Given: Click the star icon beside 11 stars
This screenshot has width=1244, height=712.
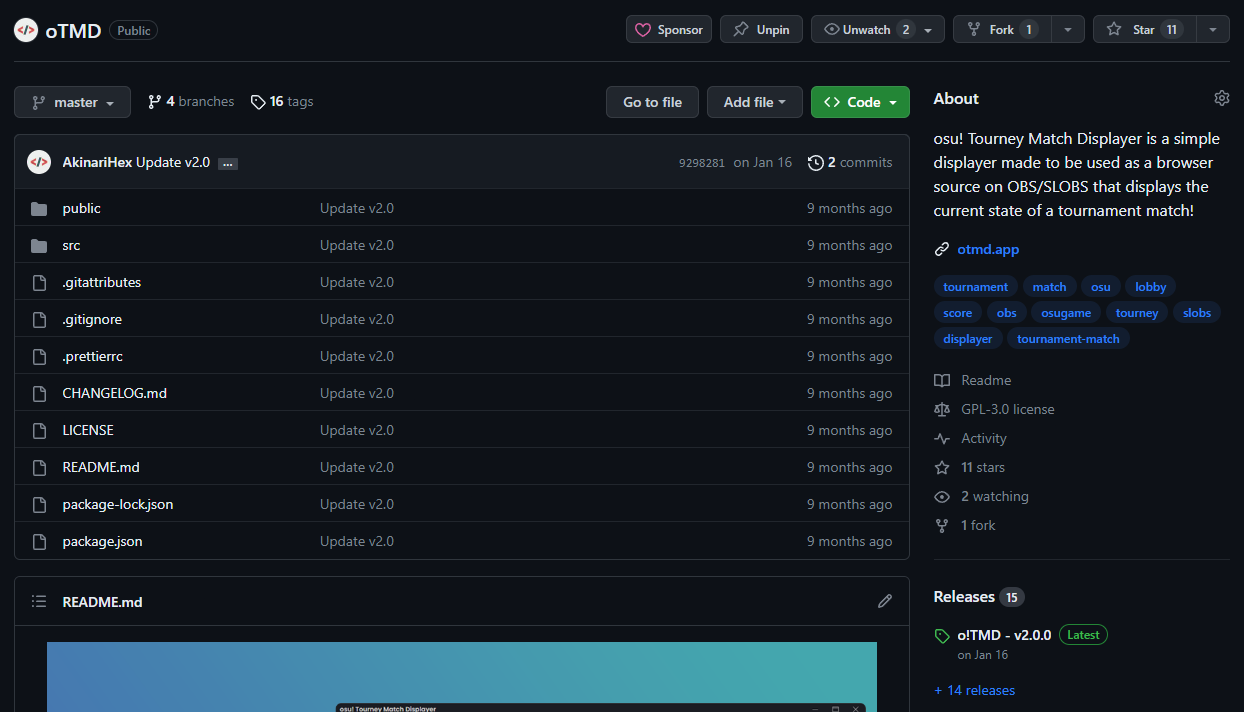Looking at the screenshot, I should click(941, 467).
